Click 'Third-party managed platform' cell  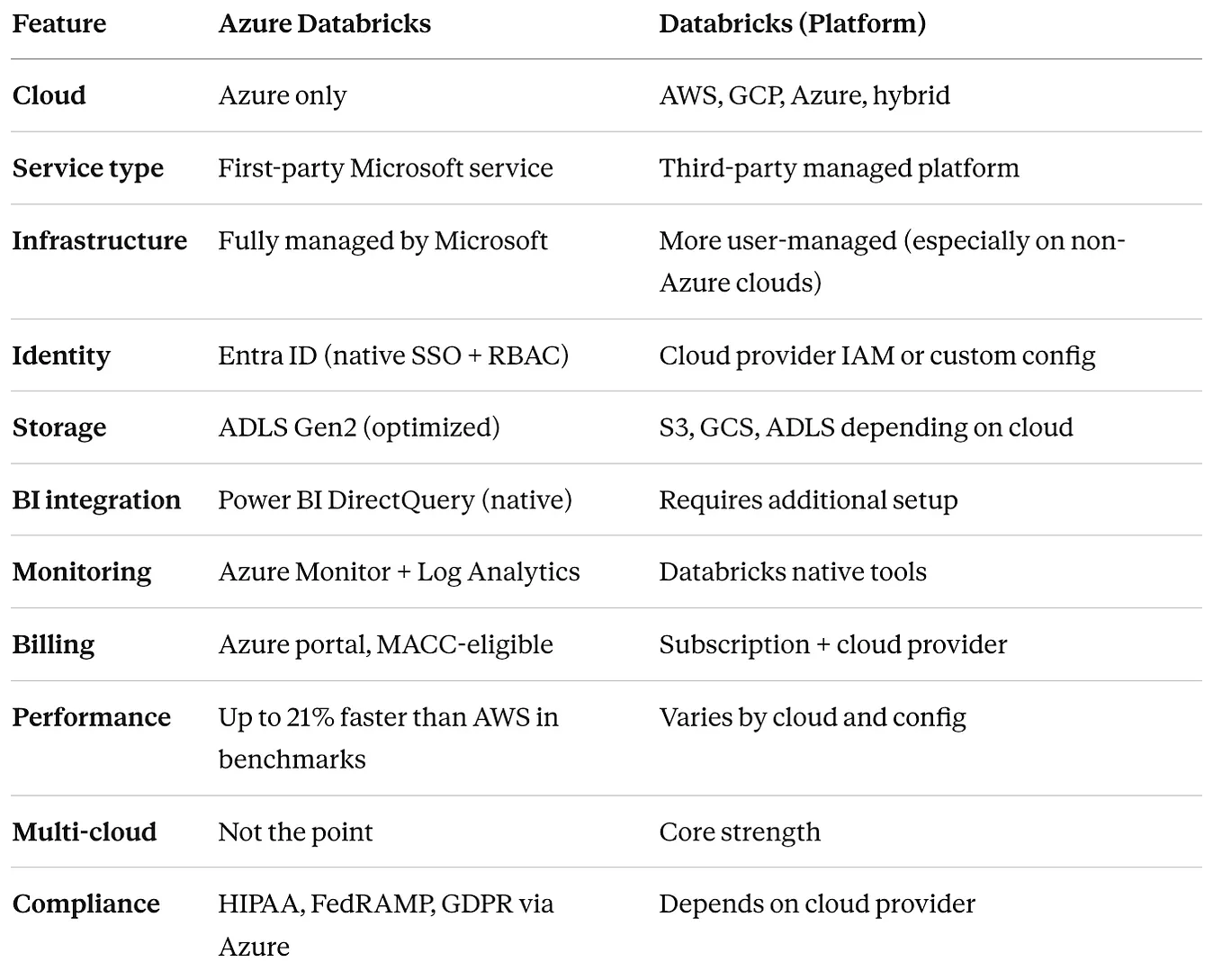click(x=840, y=168)
